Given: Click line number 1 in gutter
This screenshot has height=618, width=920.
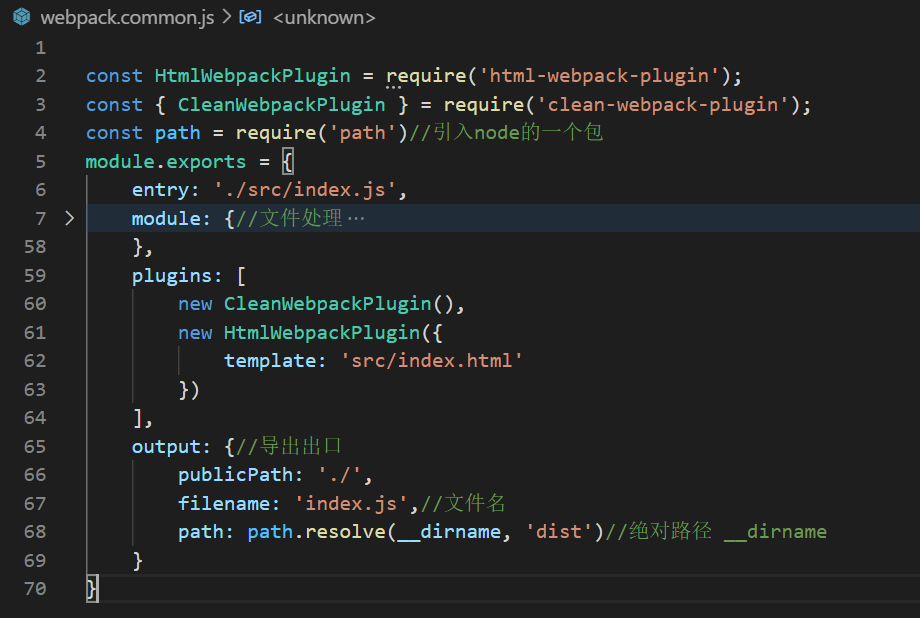Looking at the screenshot, I should coord(40,48).
